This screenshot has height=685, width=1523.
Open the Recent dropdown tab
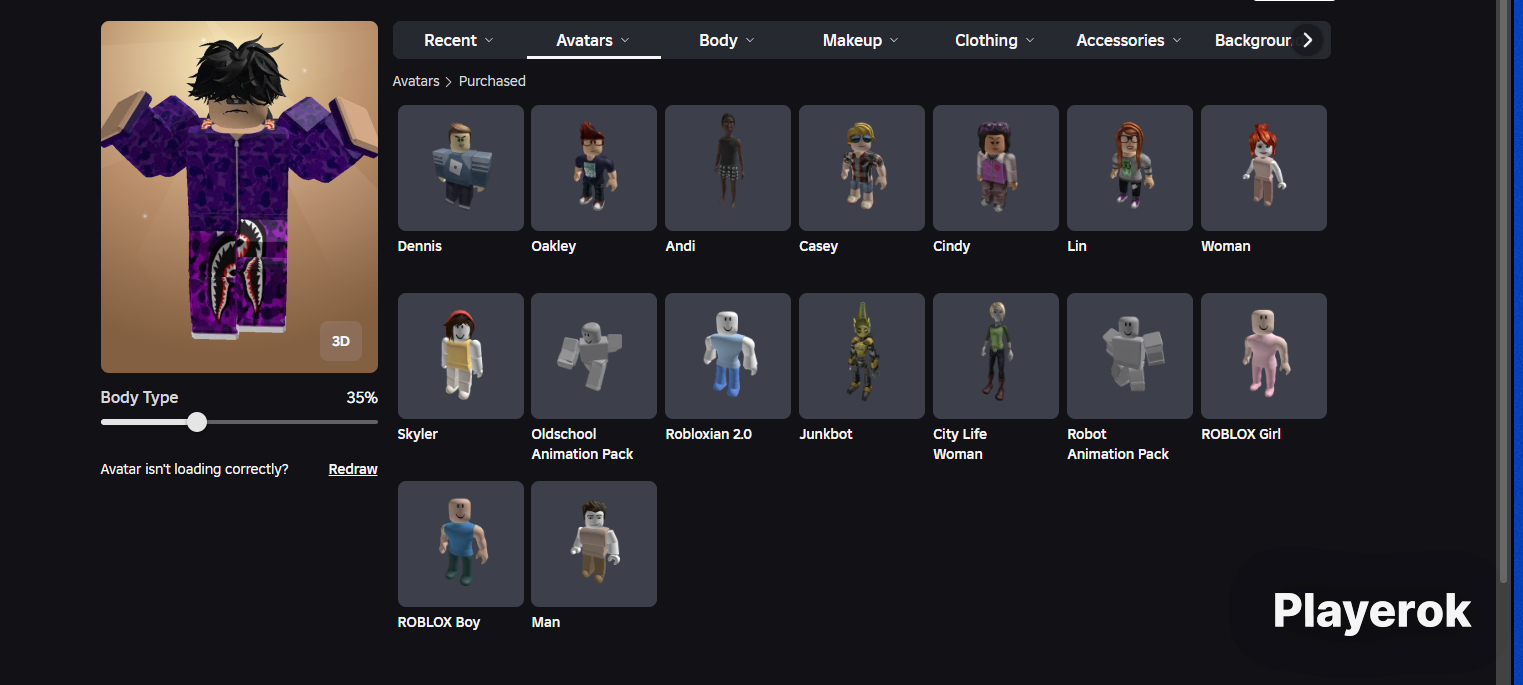pyautogui.click(x=459, y=40)
